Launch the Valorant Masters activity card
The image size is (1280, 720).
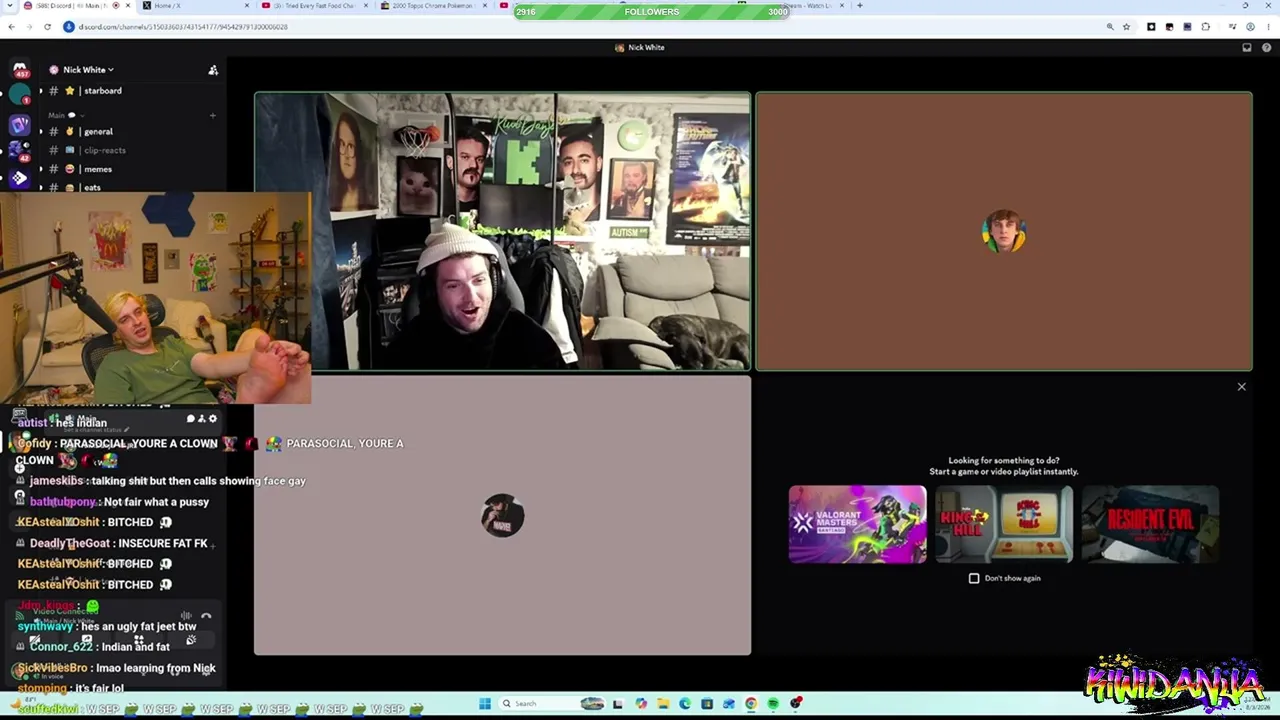(857, 524)
